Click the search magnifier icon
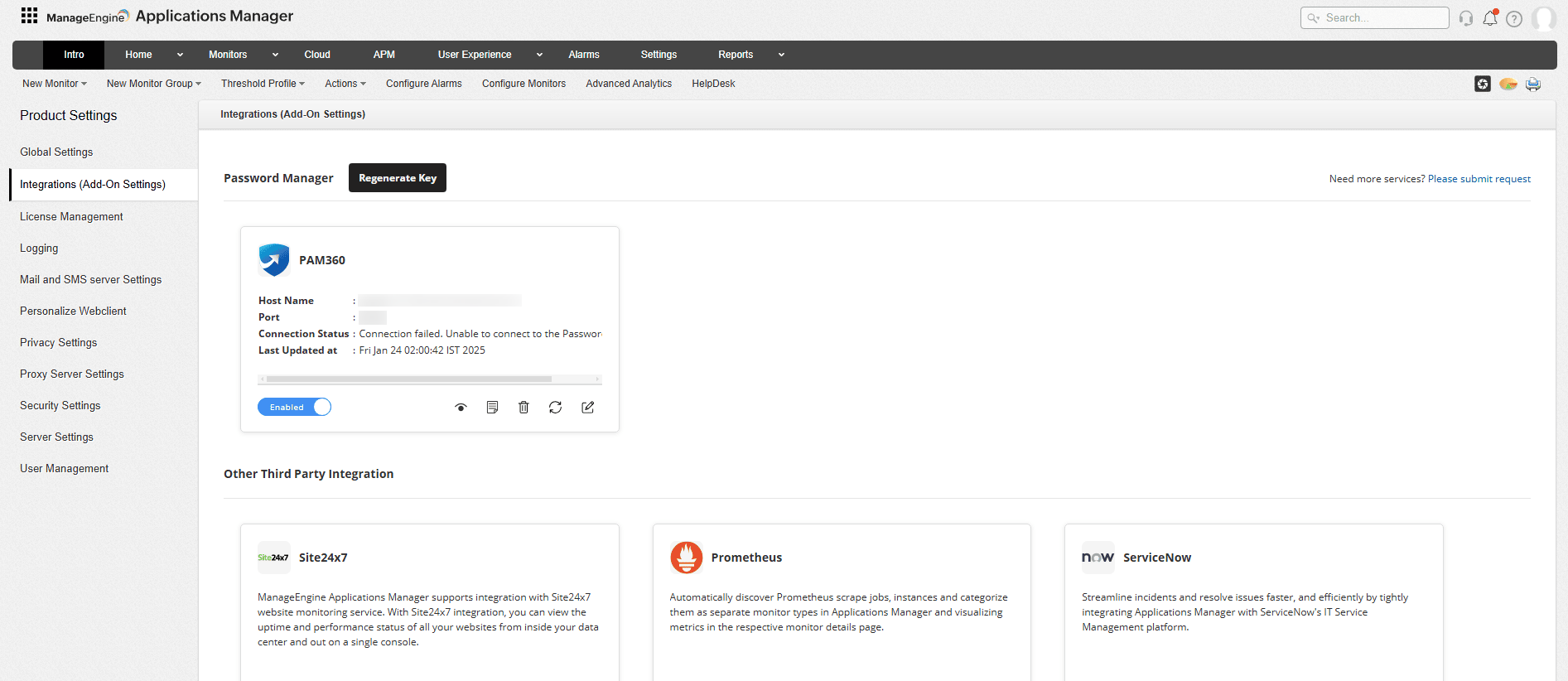1568x681 pixels. [1313, 18]
